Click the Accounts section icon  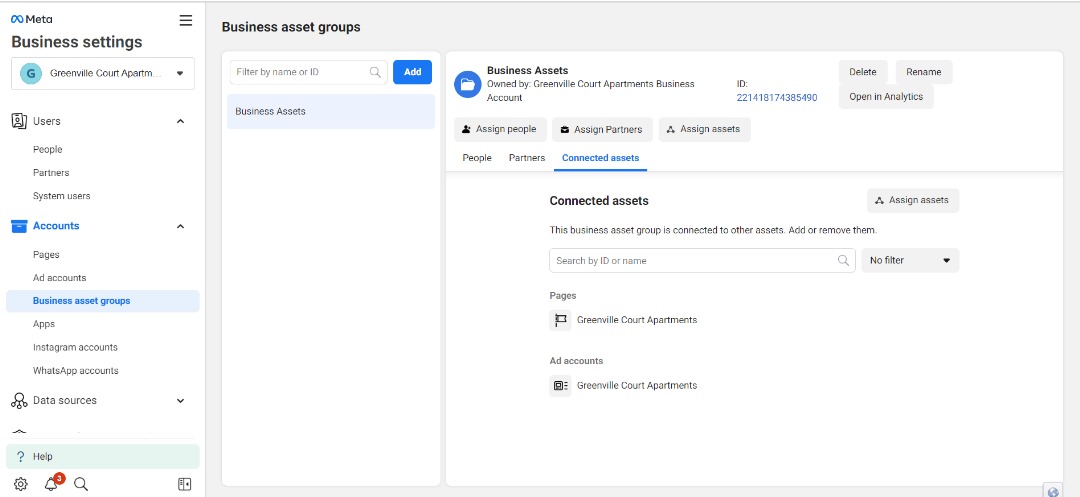19,226
